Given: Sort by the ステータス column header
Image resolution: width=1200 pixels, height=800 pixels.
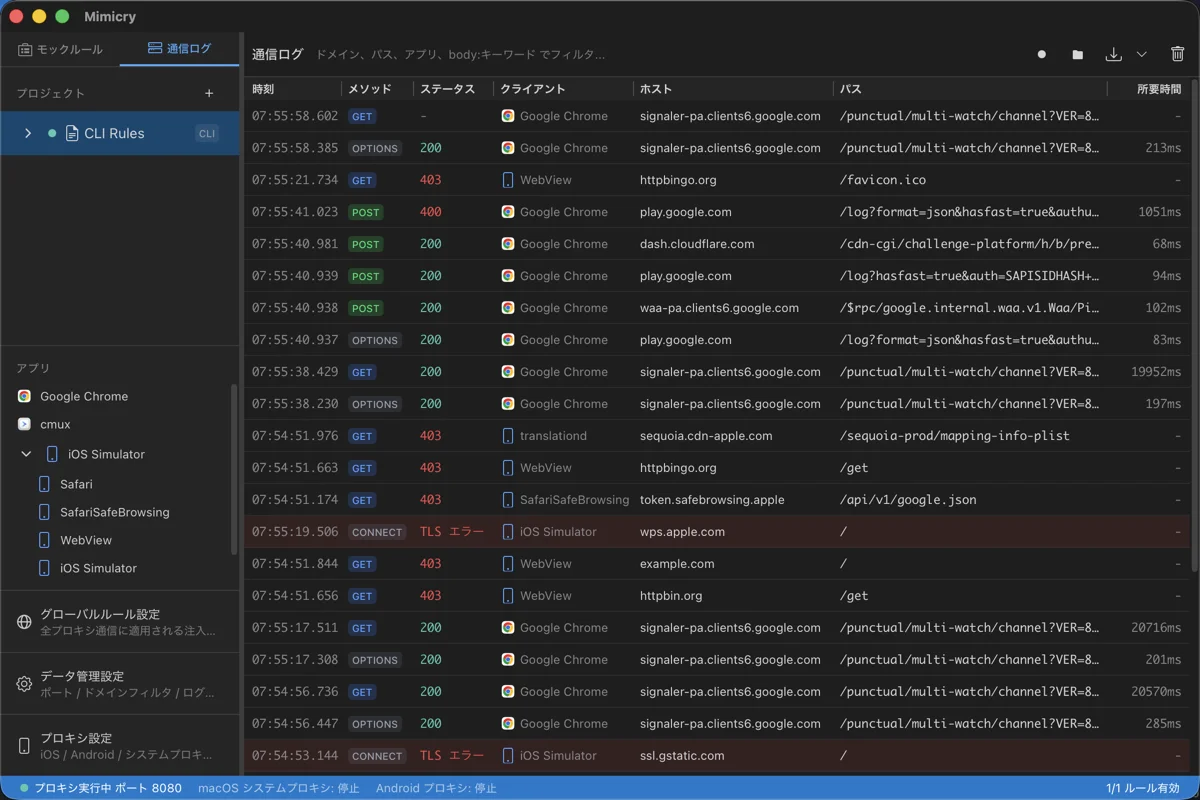Looking at the screenshot, I should (447, 89).
